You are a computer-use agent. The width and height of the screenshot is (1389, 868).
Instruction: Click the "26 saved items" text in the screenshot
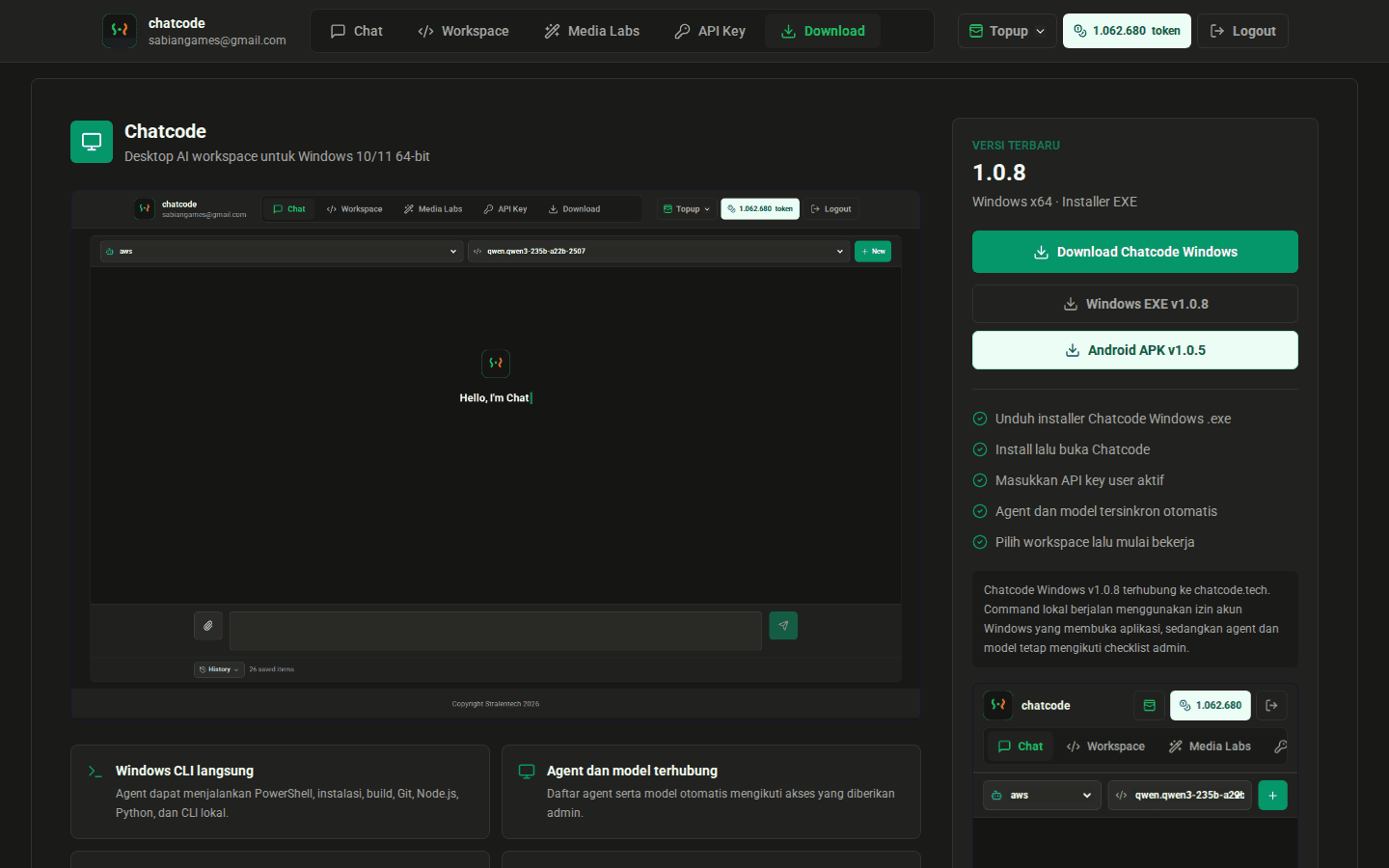tap(272, 669)
